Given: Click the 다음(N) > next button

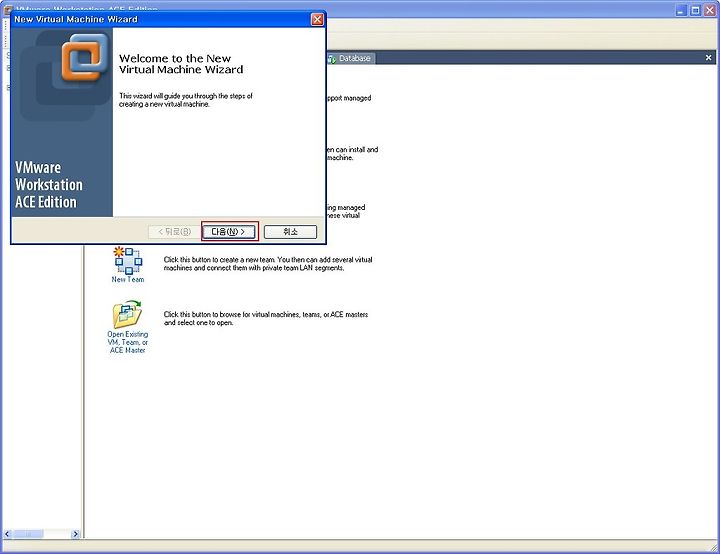Looking at the screenshot, I should point(229,232).
